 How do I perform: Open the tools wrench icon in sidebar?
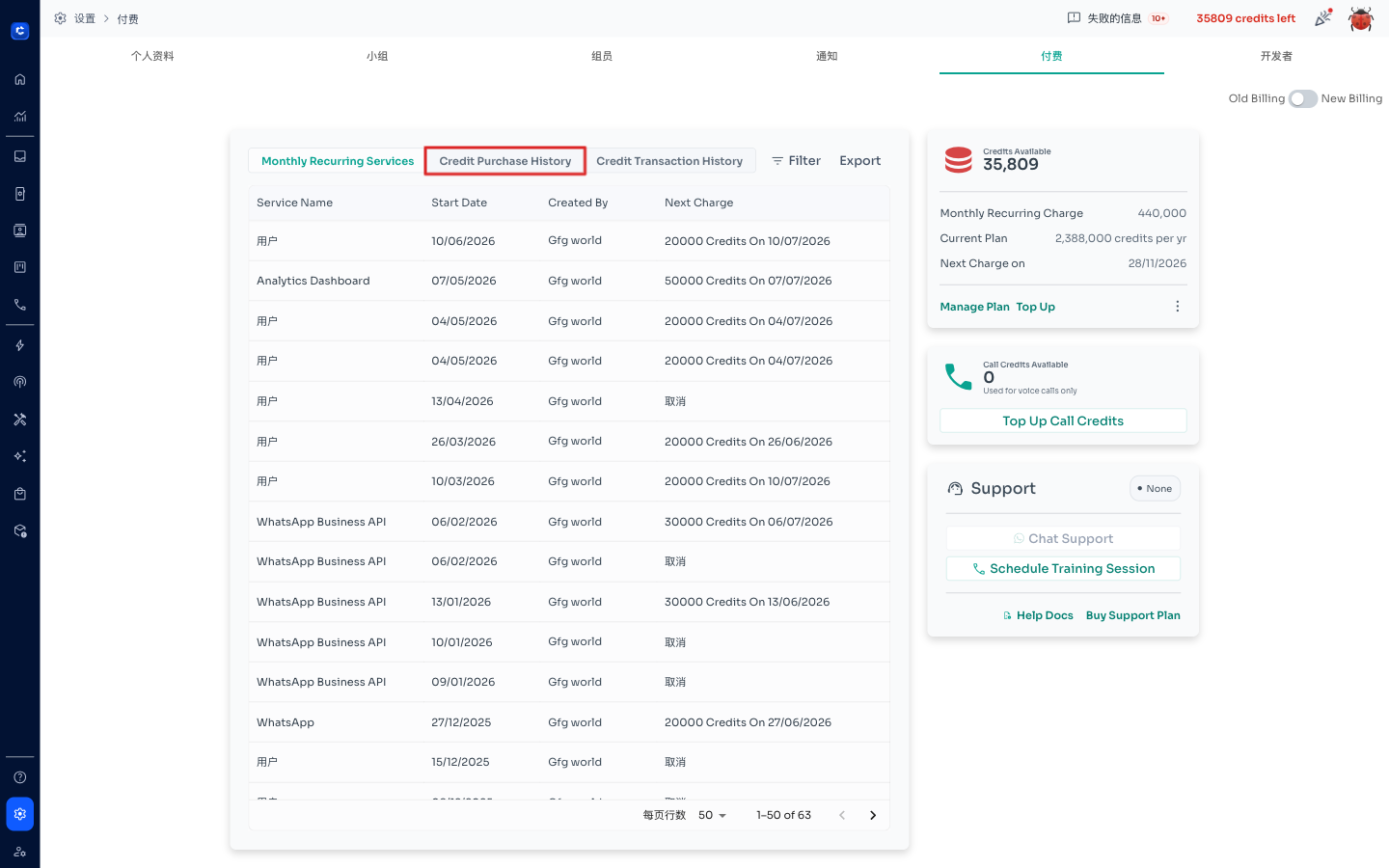point(19,420)
